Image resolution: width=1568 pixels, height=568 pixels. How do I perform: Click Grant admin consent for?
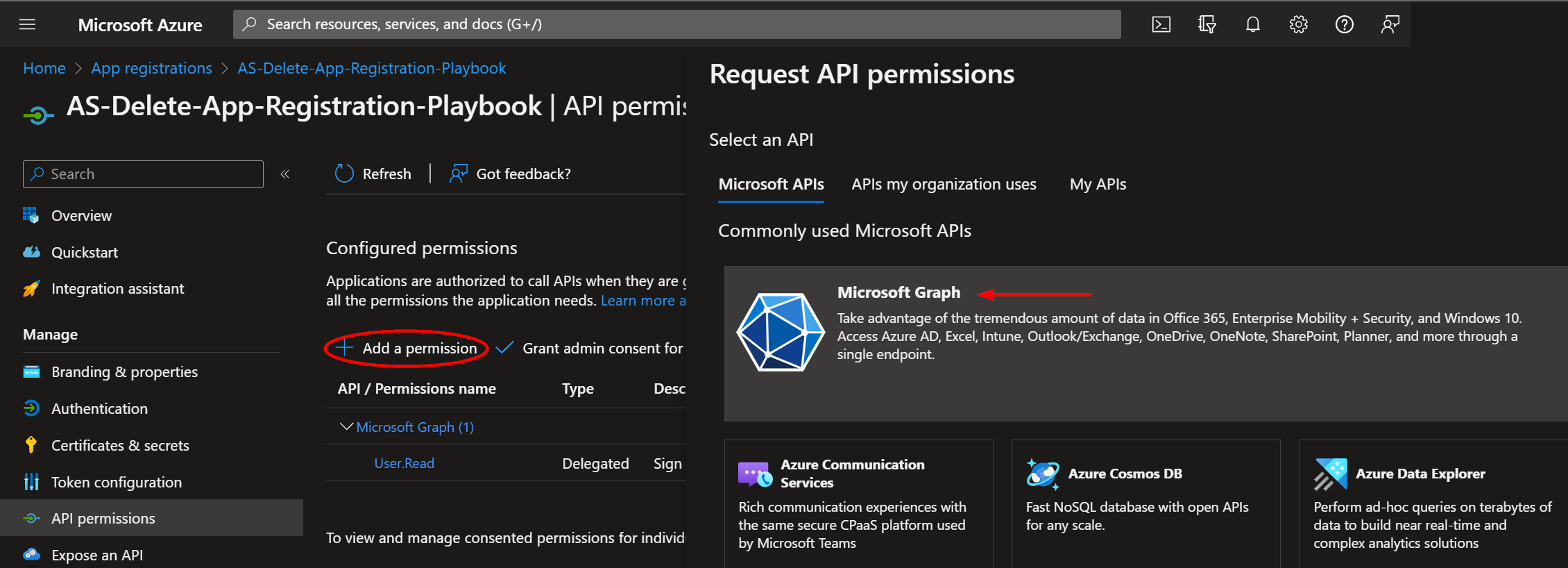[x=590, y=348]
